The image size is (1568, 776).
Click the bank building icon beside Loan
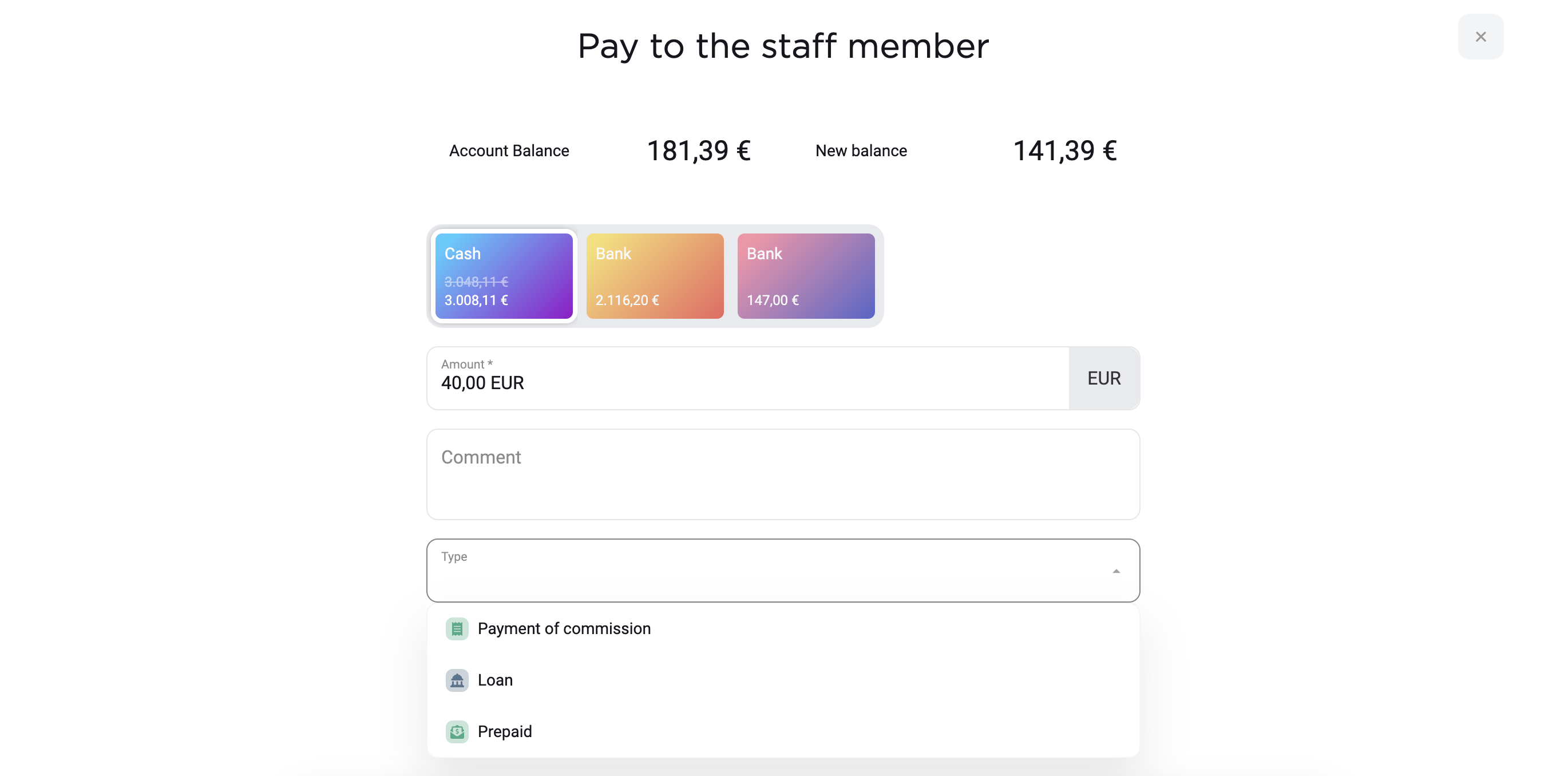457,680
